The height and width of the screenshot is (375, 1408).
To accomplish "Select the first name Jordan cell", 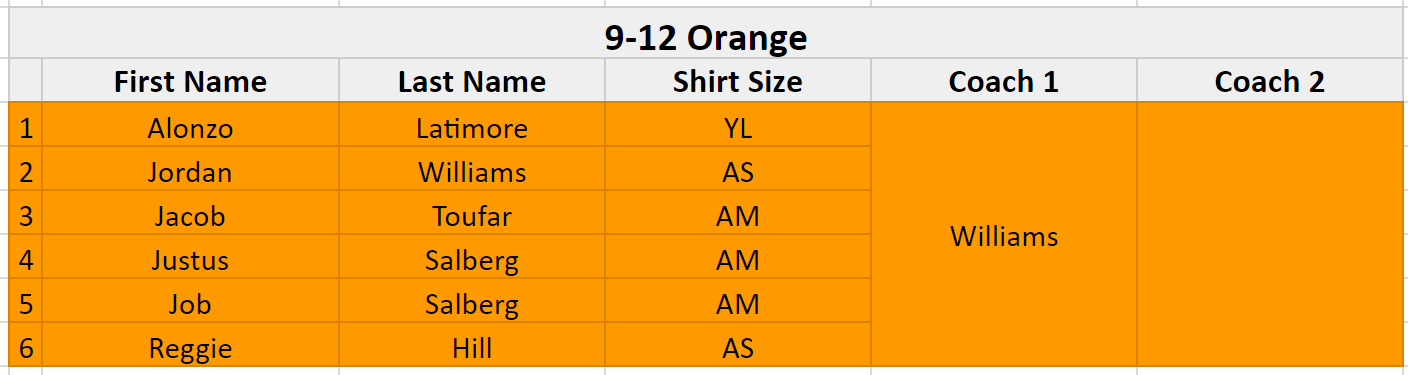I will tap(190, 172).
